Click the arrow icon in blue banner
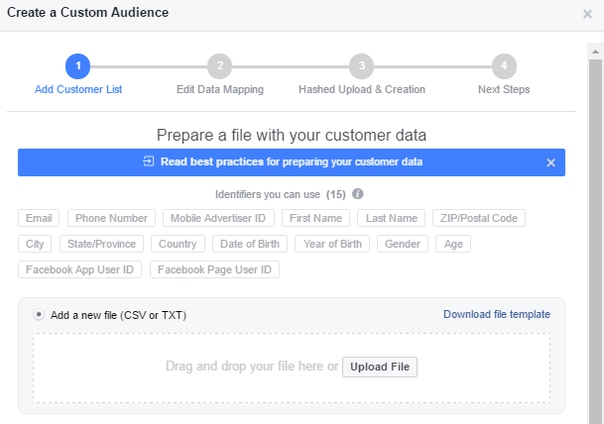Viewport: 604px width, 424px height. [x=149, y=161]
